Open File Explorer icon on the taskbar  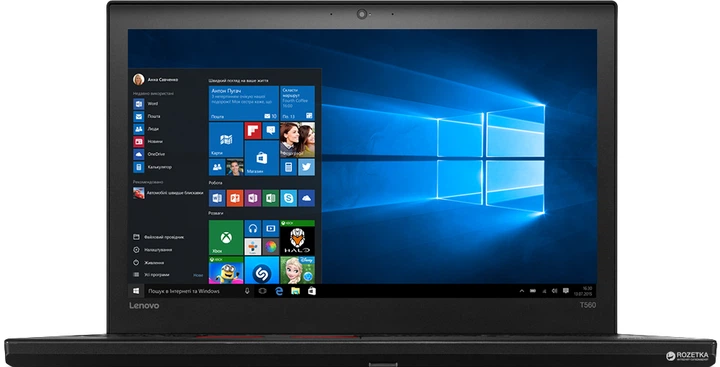[x=295, y=291]
